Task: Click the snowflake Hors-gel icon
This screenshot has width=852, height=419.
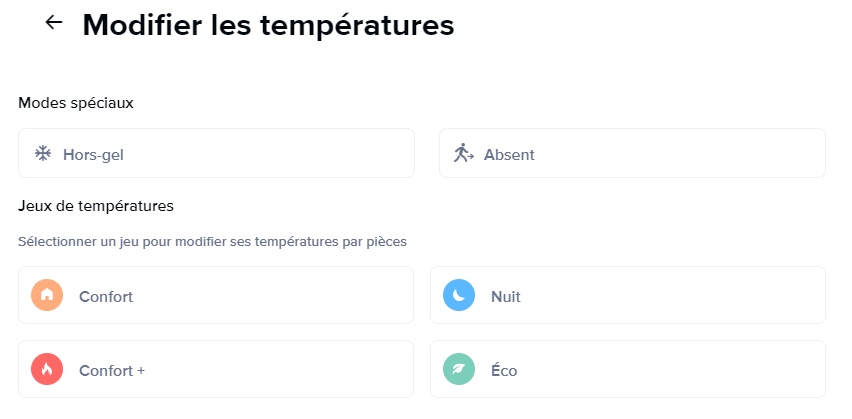Action: coord(43,154)
